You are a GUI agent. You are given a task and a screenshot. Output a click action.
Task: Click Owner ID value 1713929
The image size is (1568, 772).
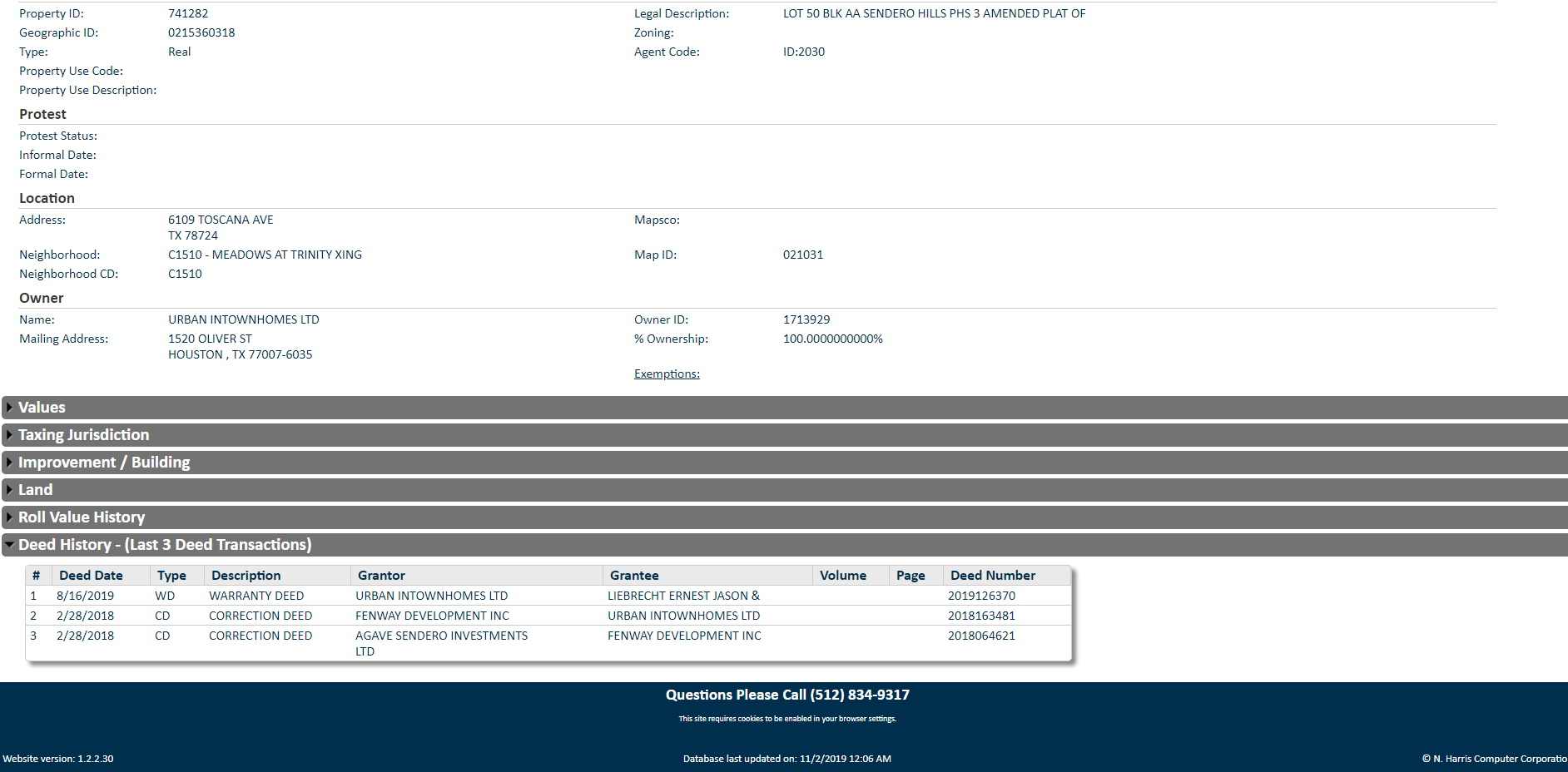[806, 319]
